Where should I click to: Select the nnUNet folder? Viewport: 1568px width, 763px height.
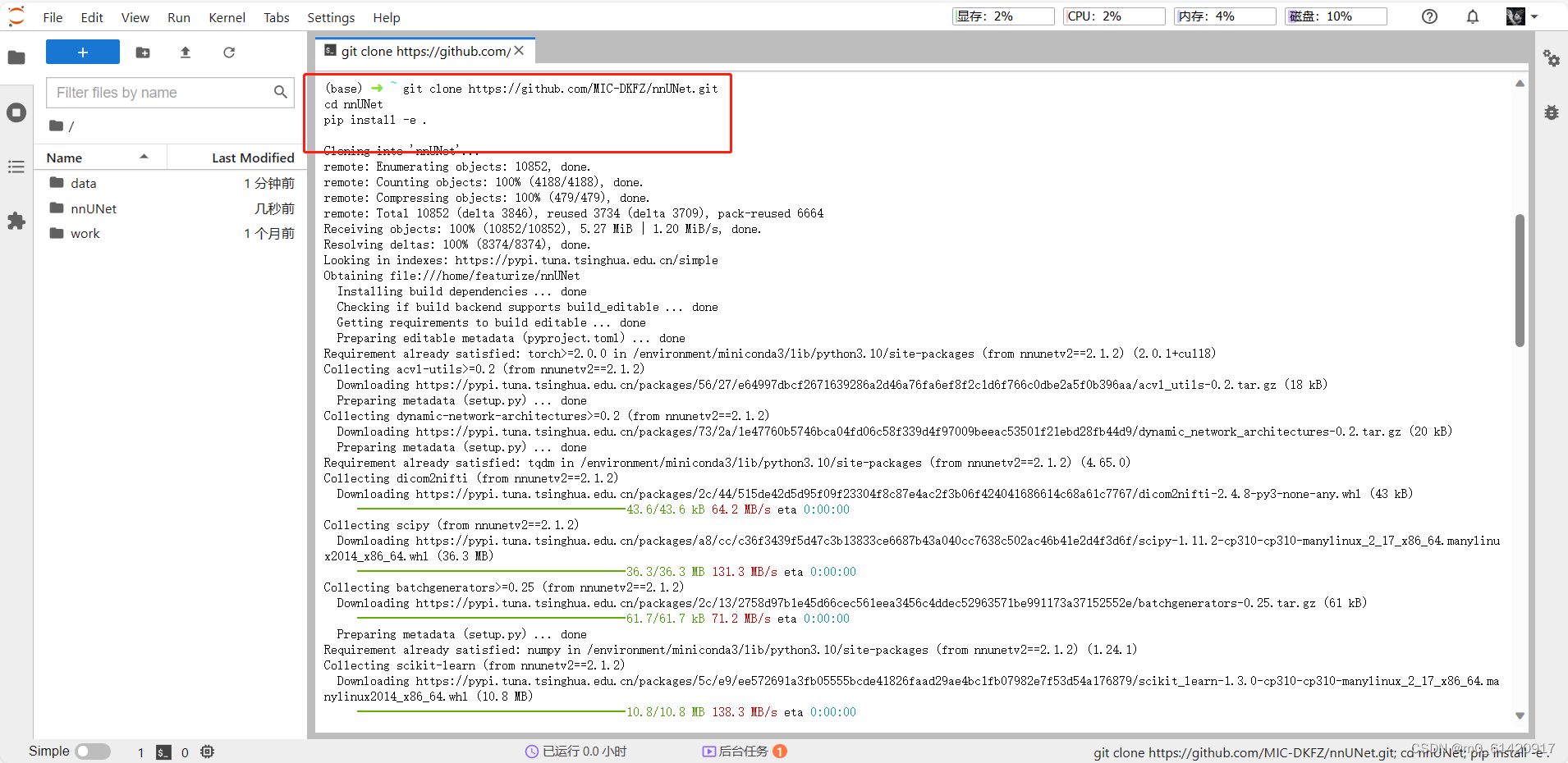(x=170, y=208)
